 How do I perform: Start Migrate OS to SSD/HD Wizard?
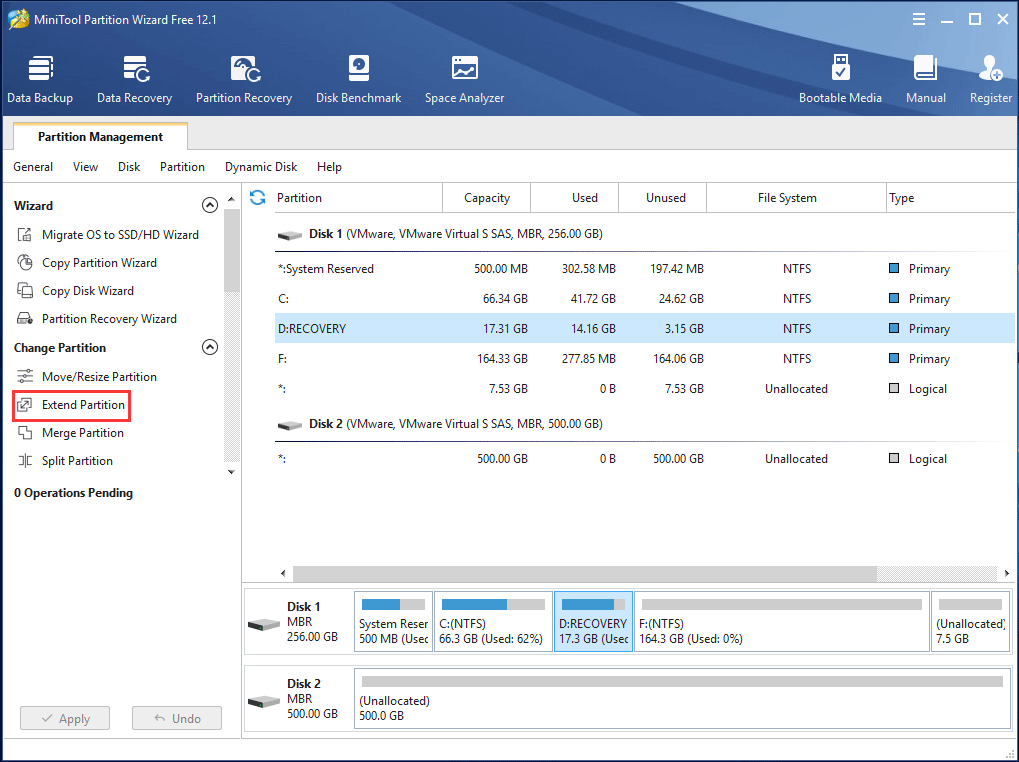coord(120,235)
